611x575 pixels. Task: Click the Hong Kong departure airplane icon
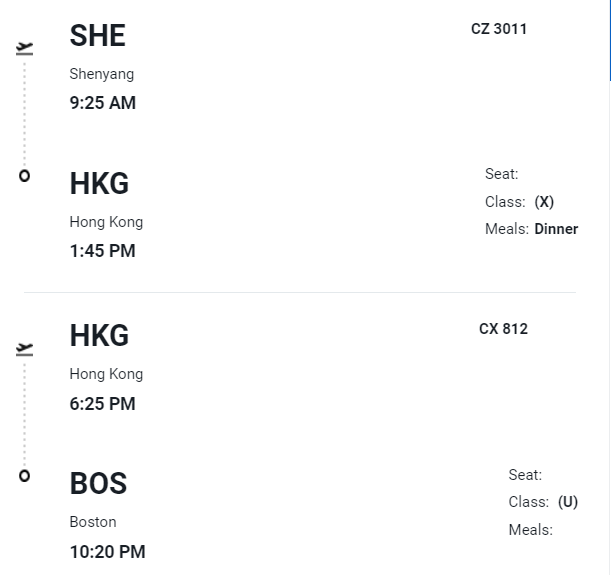[x=24, y=348]
